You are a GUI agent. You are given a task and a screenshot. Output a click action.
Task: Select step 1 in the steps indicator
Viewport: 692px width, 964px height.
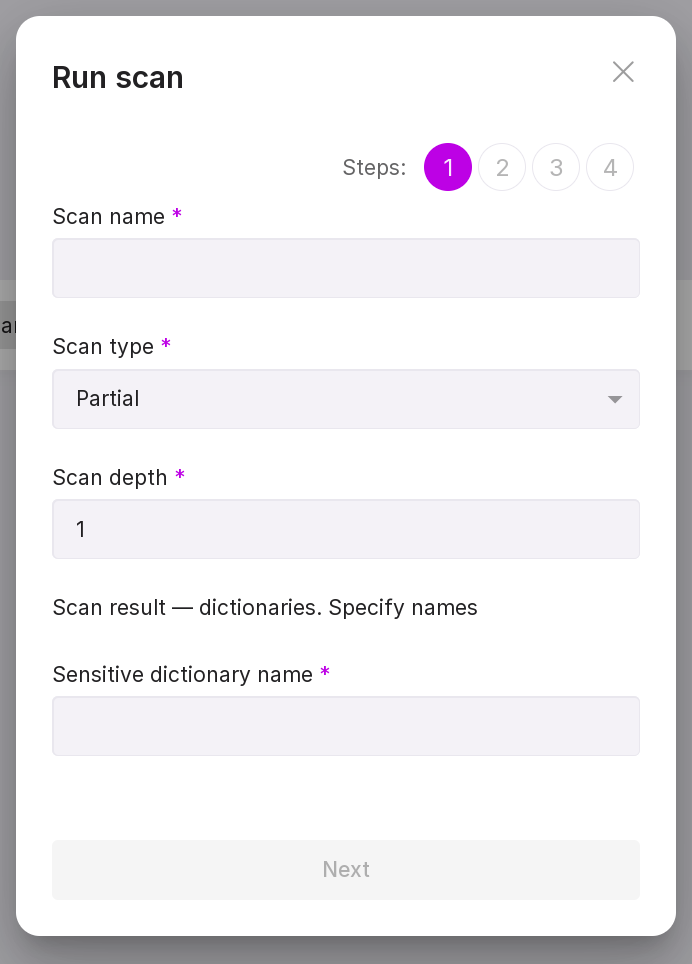(x=448, y=167)
